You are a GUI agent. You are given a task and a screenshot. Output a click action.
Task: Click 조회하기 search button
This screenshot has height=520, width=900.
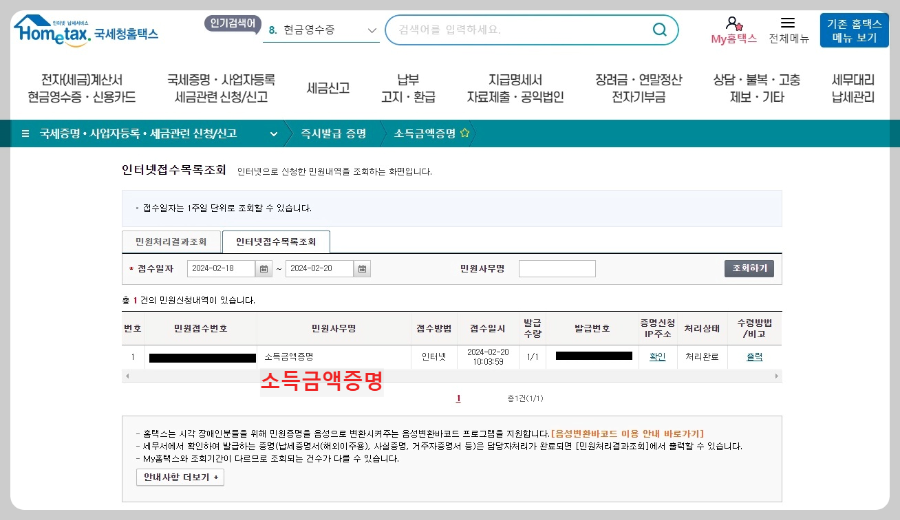coord(749,269)
